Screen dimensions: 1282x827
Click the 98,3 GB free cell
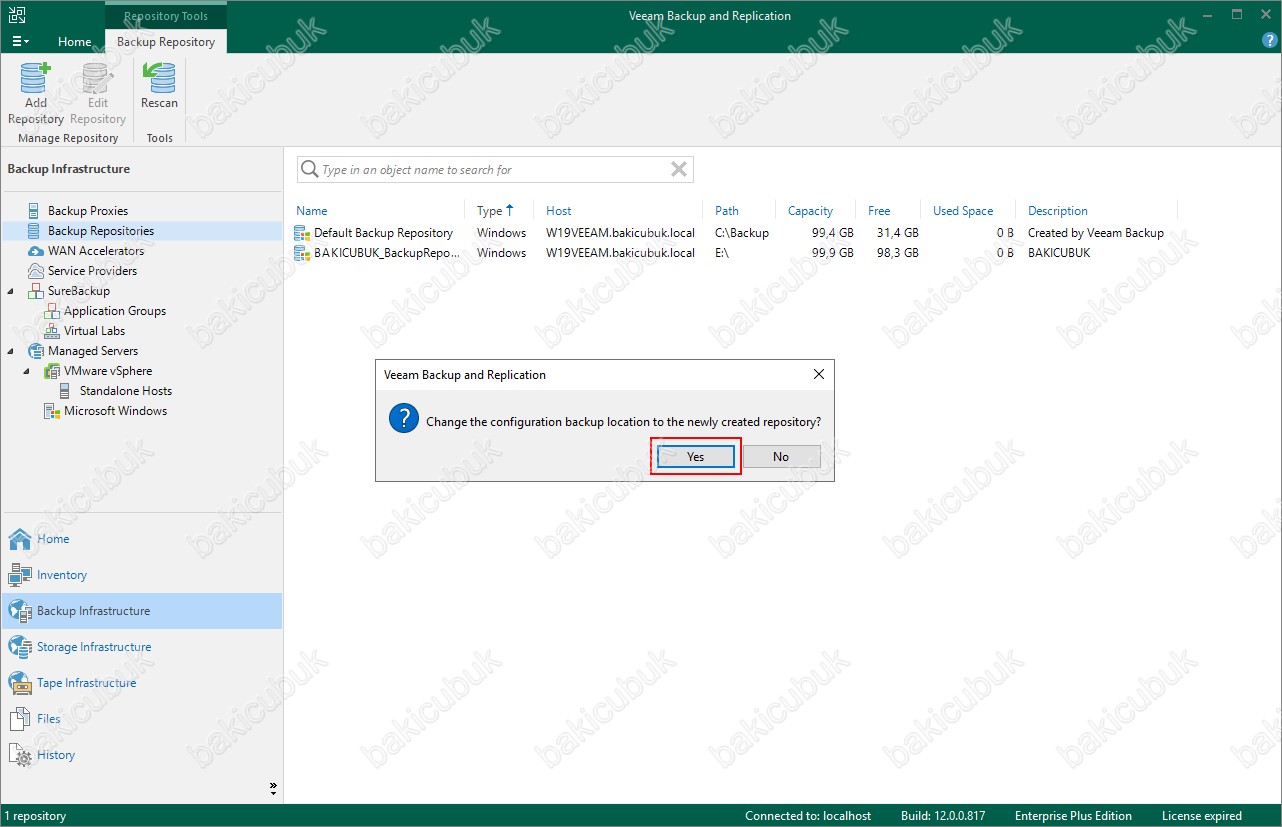click(x=896, y=253)
